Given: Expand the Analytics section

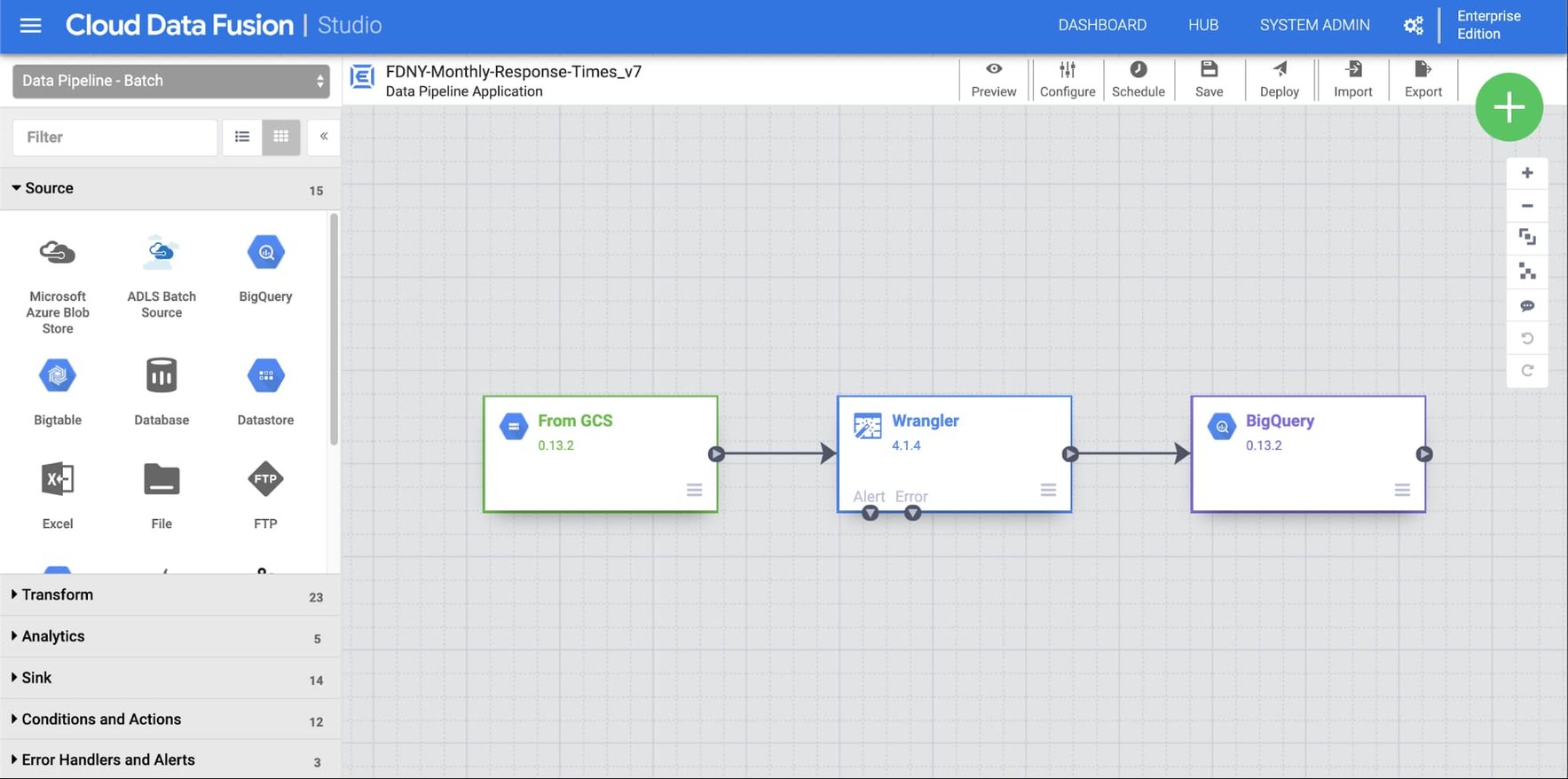Looking at the screenshot, I should tap(170, 636).
